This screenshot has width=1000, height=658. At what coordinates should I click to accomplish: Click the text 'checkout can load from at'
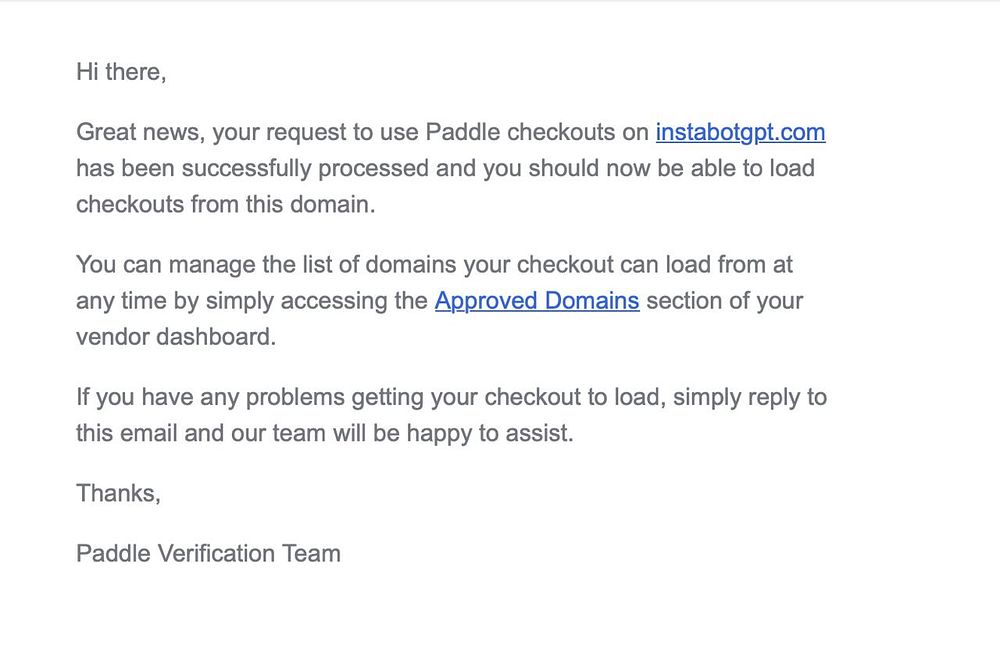point(654,265)
